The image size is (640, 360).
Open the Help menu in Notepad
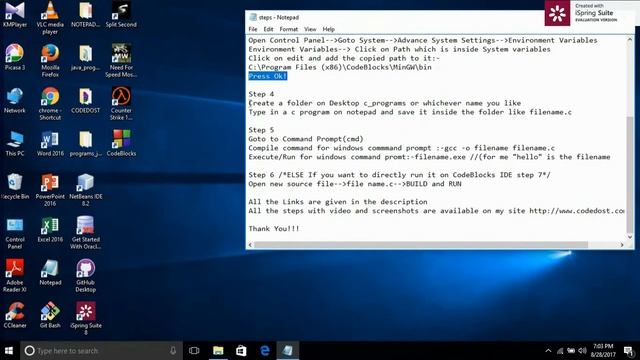[328, 29]
